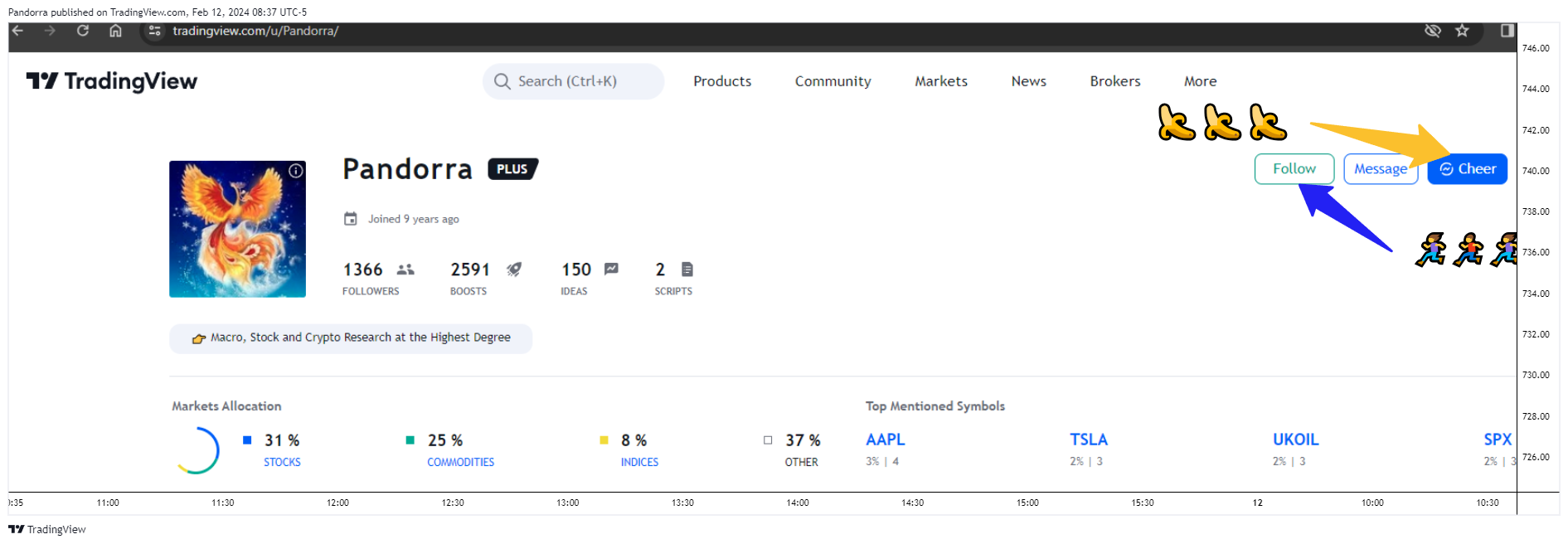Viewport: 1568px width, 544px height.
Task: Click the yellow Indices color square
Action: pos(604,440)
